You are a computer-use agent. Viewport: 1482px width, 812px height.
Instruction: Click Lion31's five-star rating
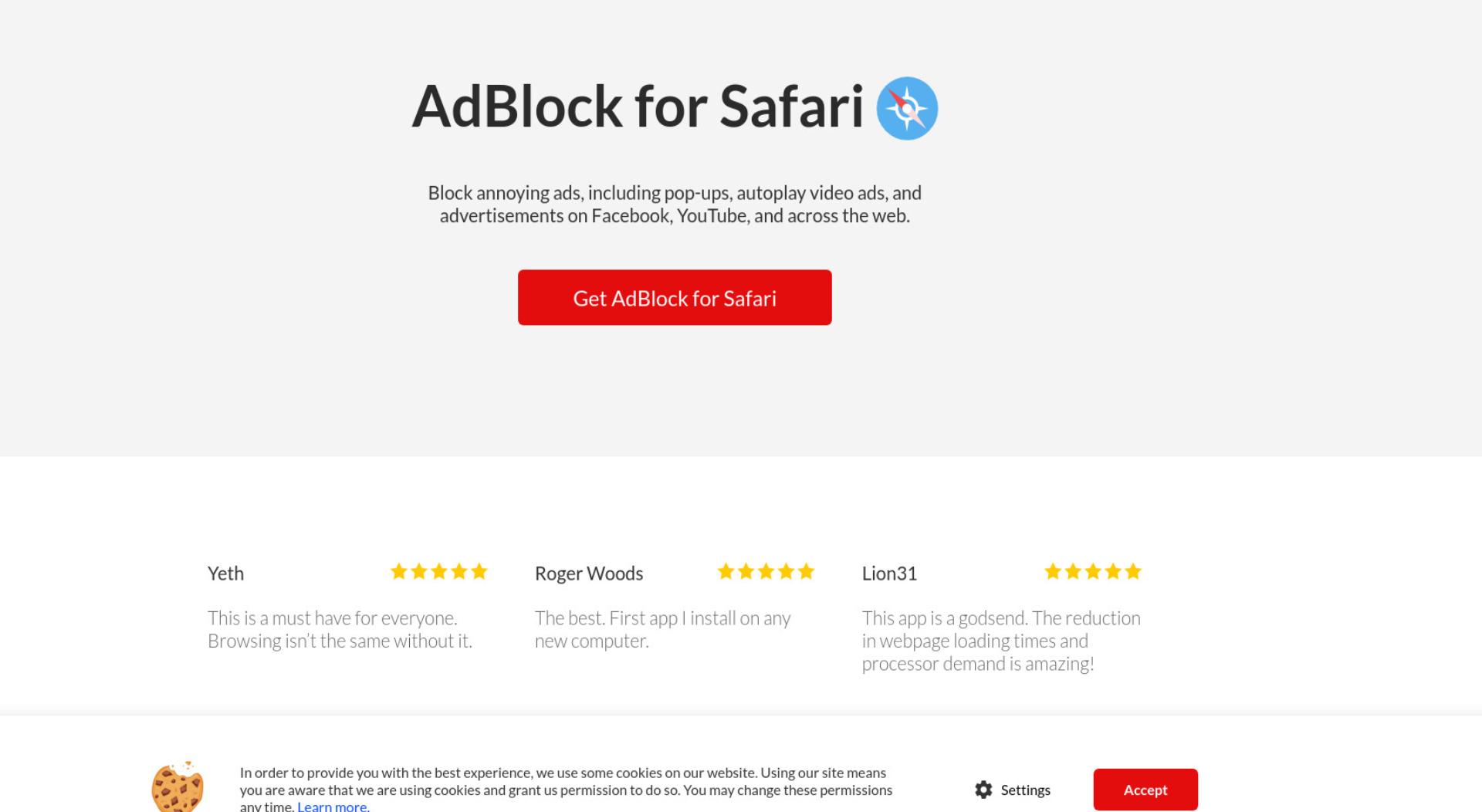[1093, 571]
